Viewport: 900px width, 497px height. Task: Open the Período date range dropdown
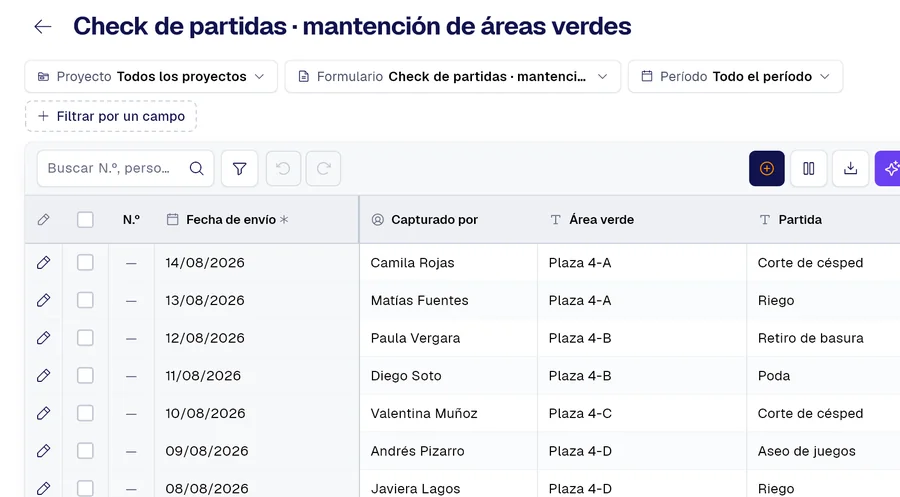point(735,76)
